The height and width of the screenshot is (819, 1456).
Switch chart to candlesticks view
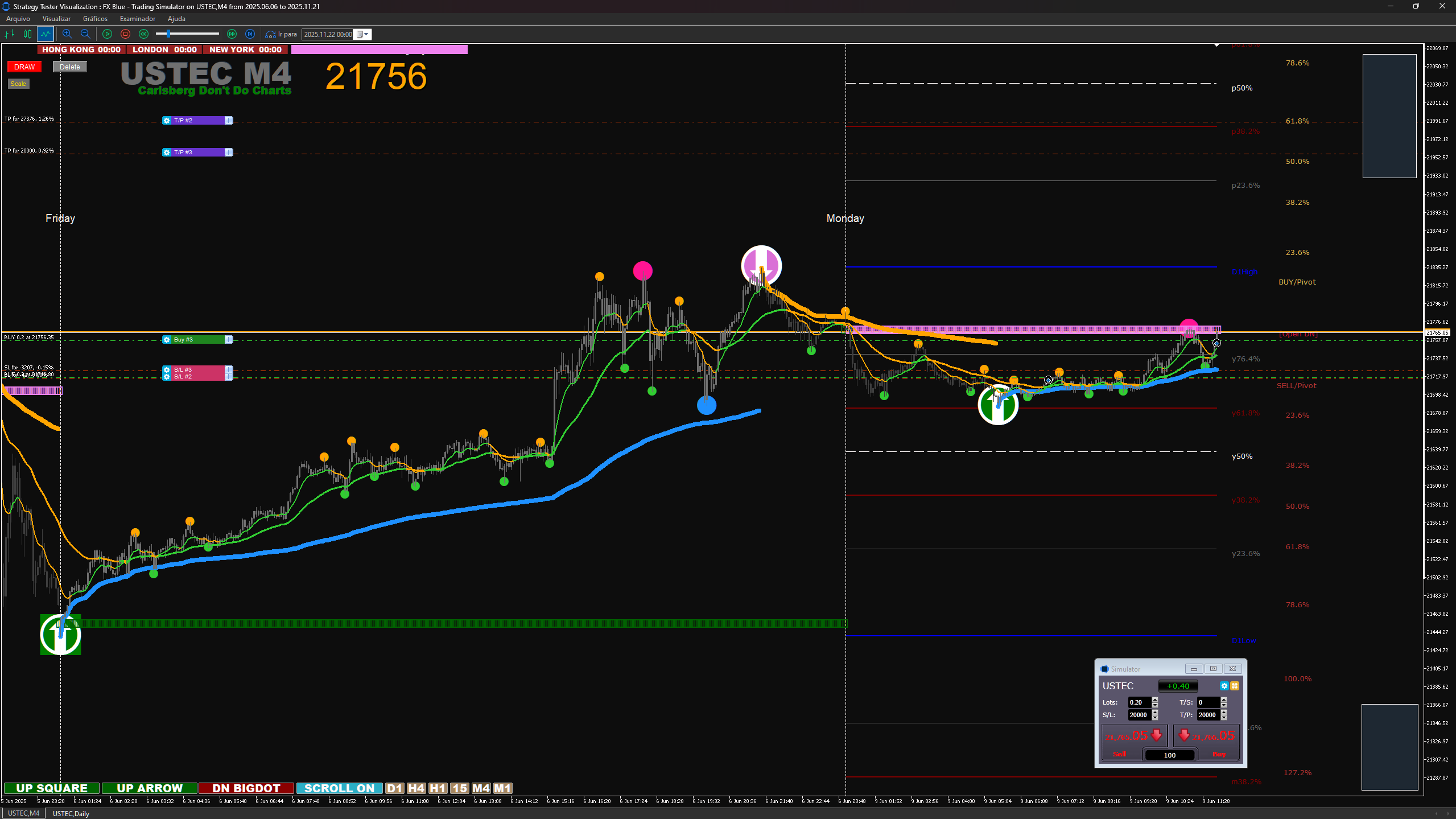coord(27,34)
